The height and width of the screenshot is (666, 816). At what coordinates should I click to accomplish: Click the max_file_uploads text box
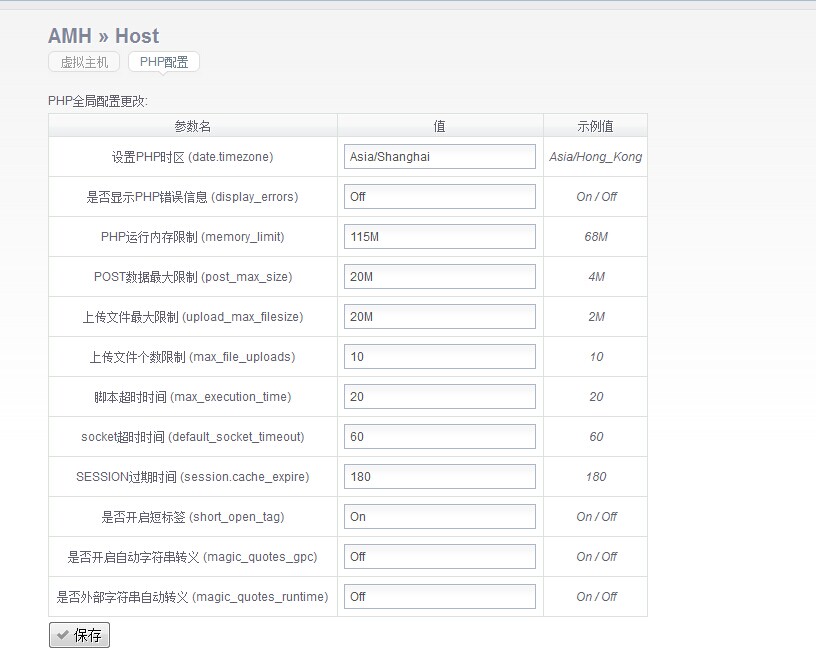point(440,357)
